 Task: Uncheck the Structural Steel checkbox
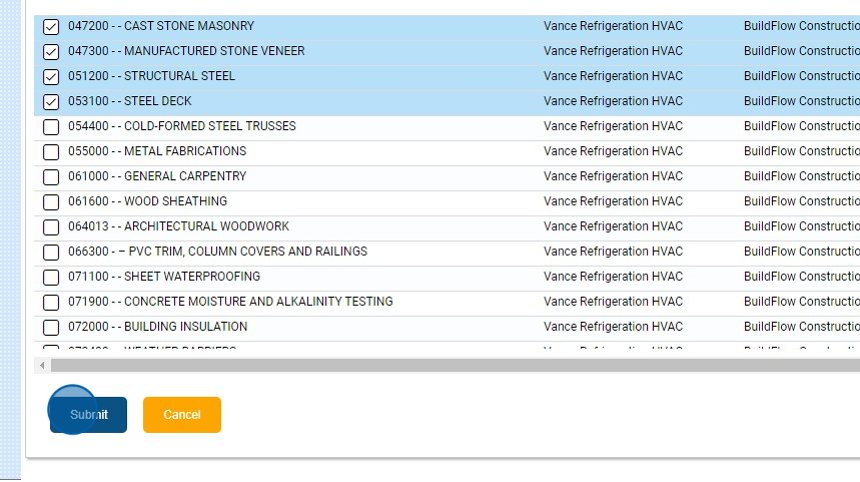tap(51, 77)
